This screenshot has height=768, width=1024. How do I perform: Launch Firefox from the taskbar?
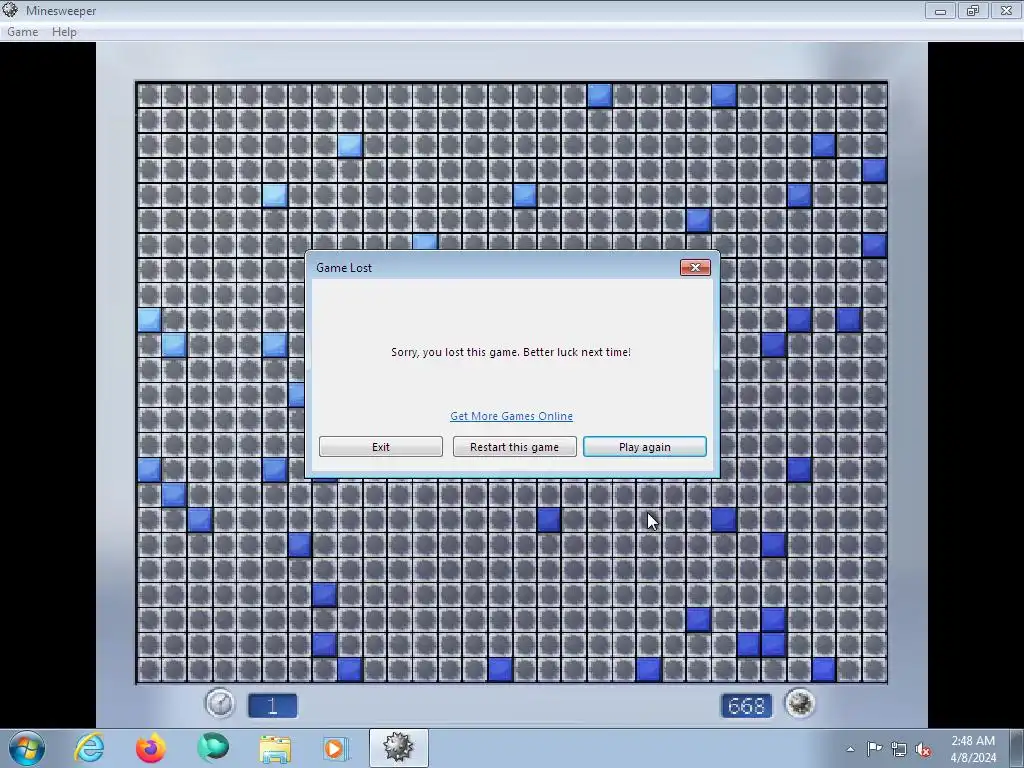pyautogui.click(x=151, y=748)
